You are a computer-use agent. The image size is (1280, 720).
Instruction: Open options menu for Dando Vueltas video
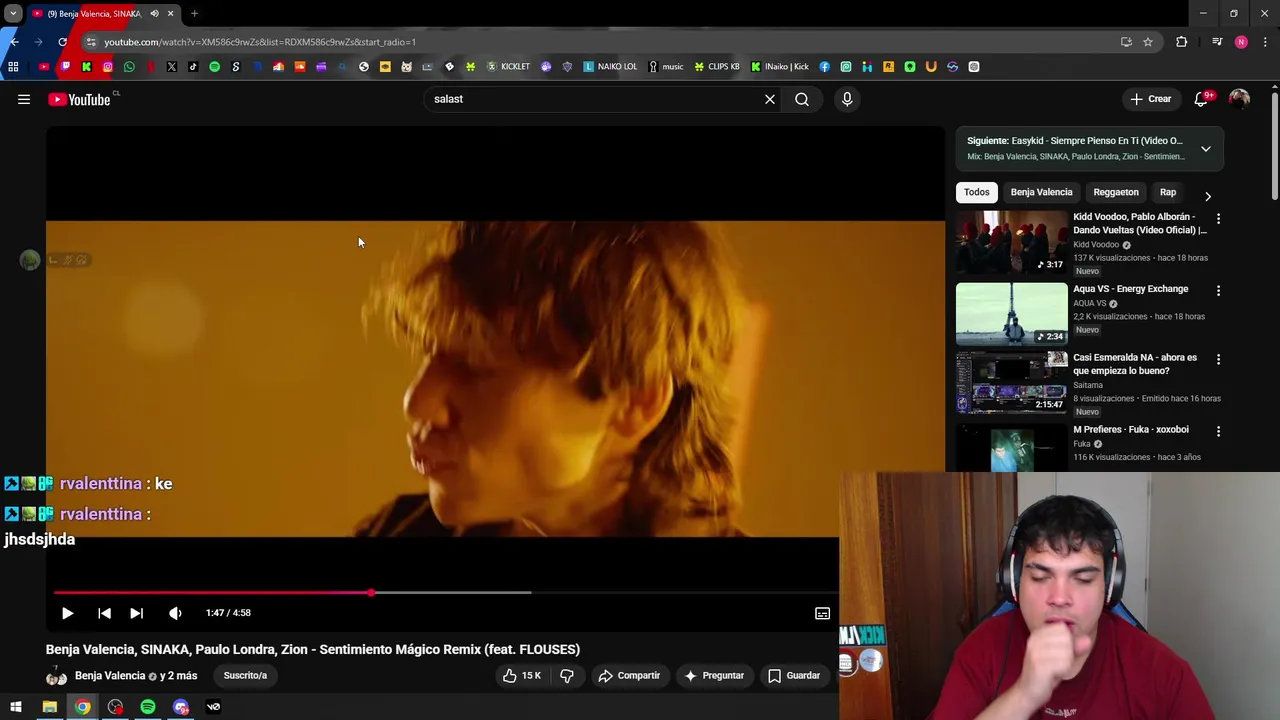click(x=1218, y=218)
